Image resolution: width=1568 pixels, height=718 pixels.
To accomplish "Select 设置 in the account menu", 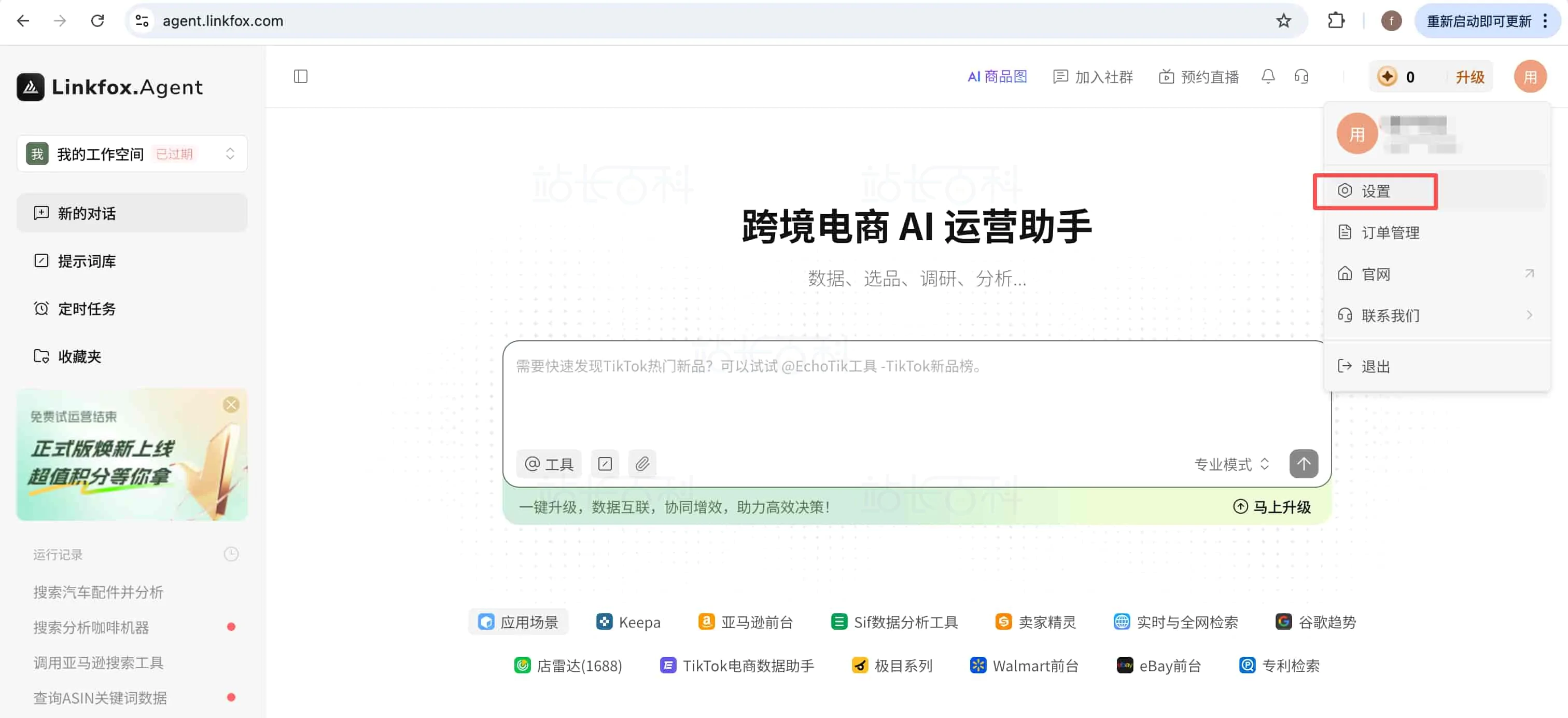I will 1376,190.
